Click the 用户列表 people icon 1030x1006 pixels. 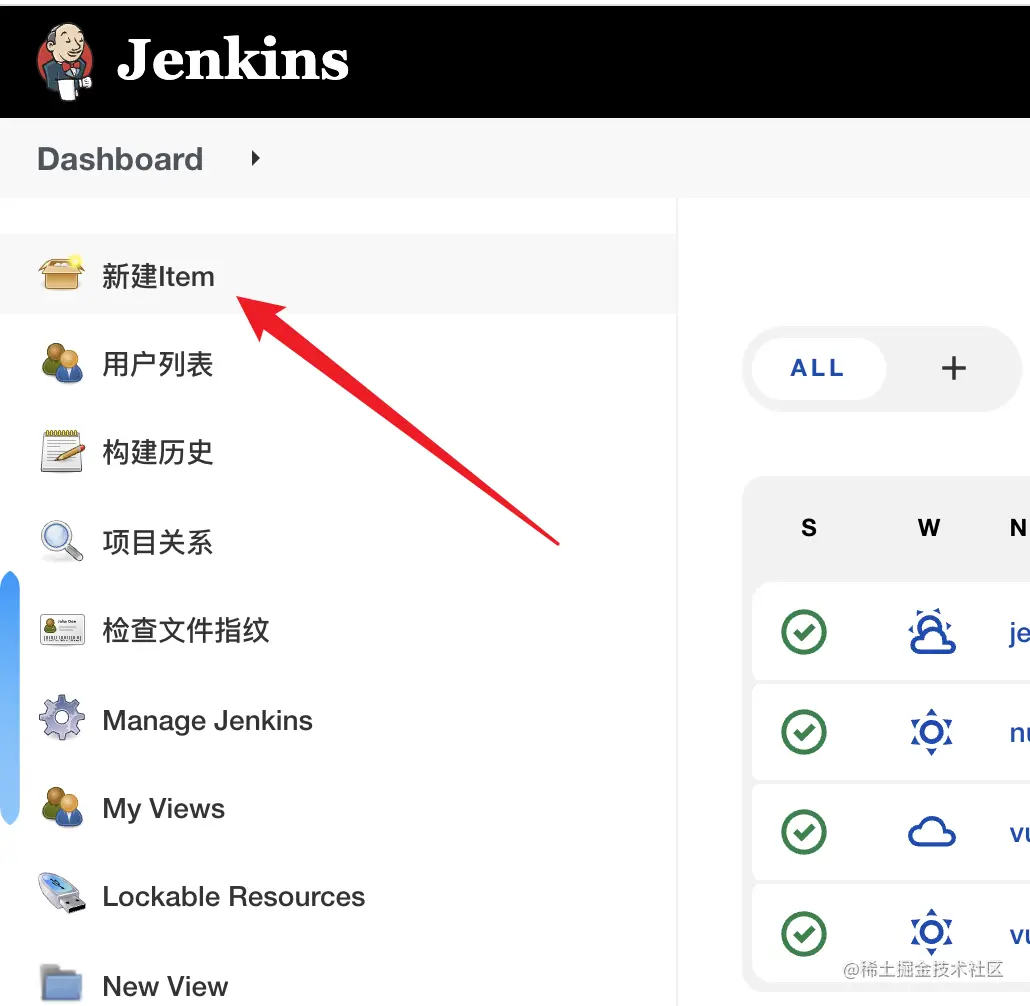pyautogui.click(x=62, y=363)
